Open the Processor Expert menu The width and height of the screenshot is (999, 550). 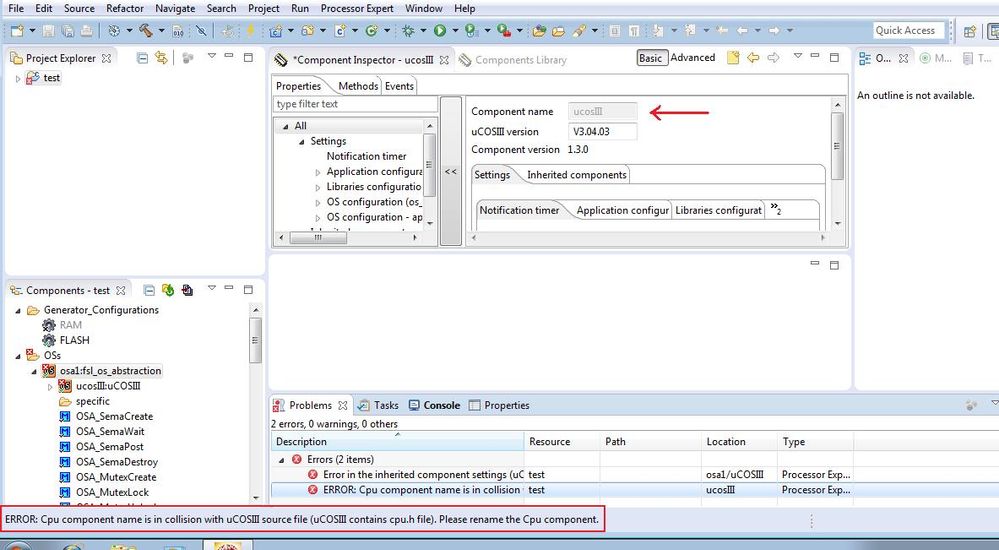[x=357, y=8]
